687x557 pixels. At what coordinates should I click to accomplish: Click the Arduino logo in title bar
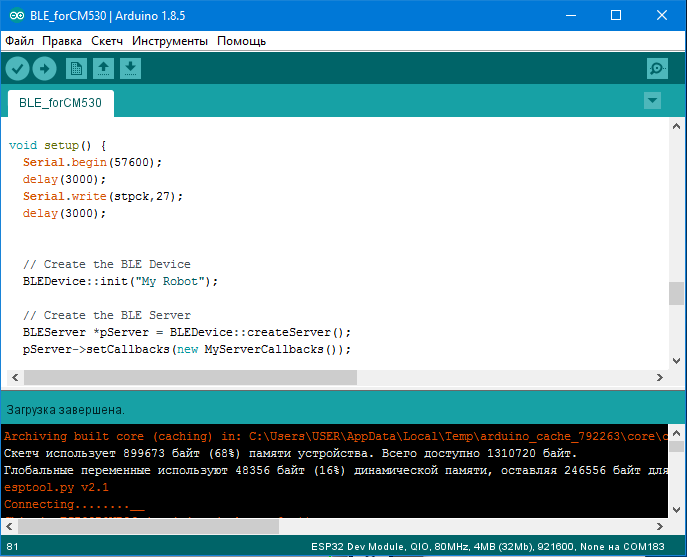(13, 16)
